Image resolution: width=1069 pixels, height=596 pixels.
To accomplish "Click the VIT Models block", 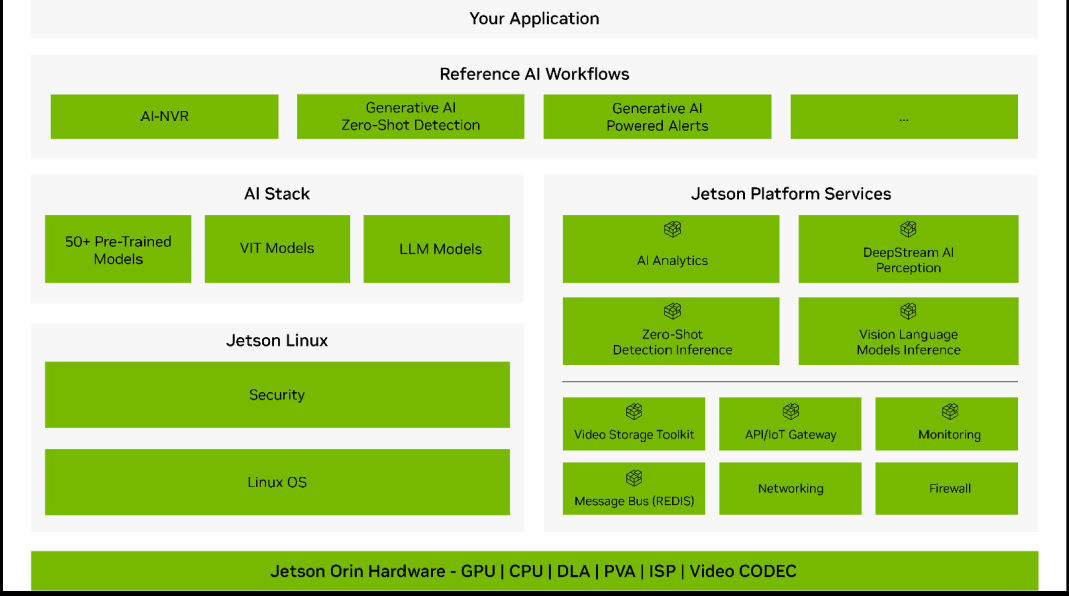I will coord(277,249).
